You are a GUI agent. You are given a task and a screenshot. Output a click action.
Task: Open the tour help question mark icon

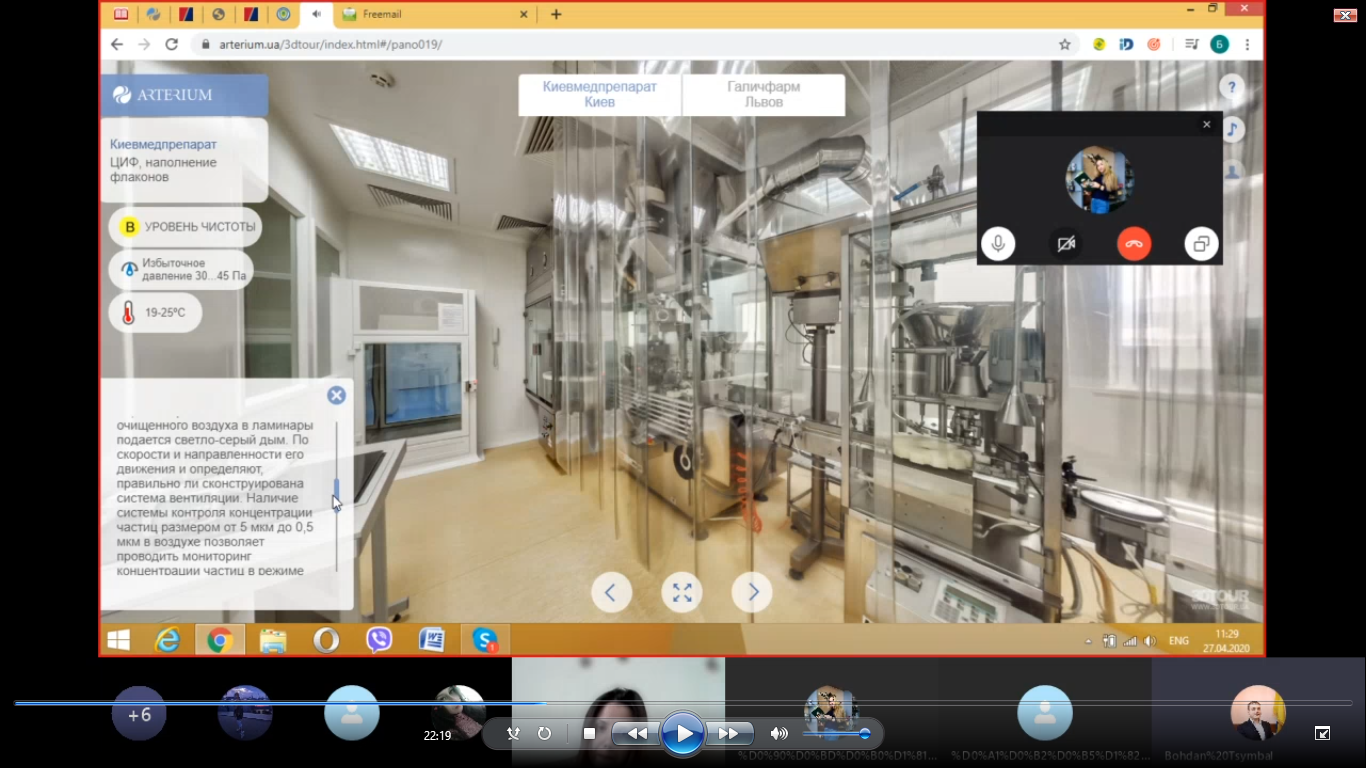(x=1232, y=87)
